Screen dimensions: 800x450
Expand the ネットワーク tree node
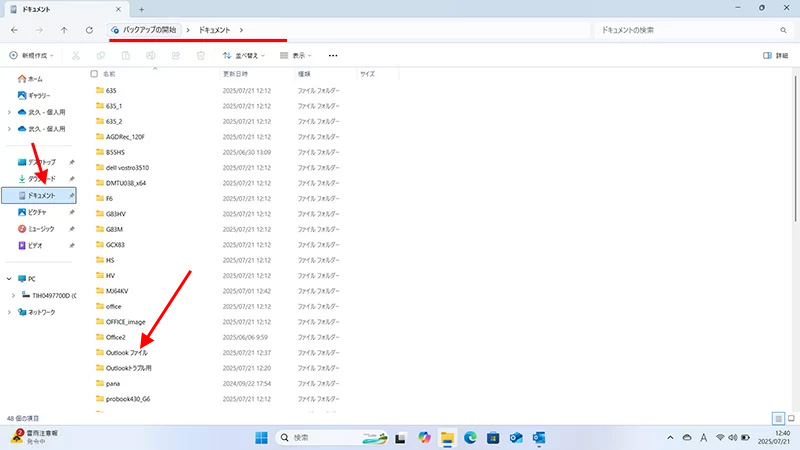pos(10,312)
